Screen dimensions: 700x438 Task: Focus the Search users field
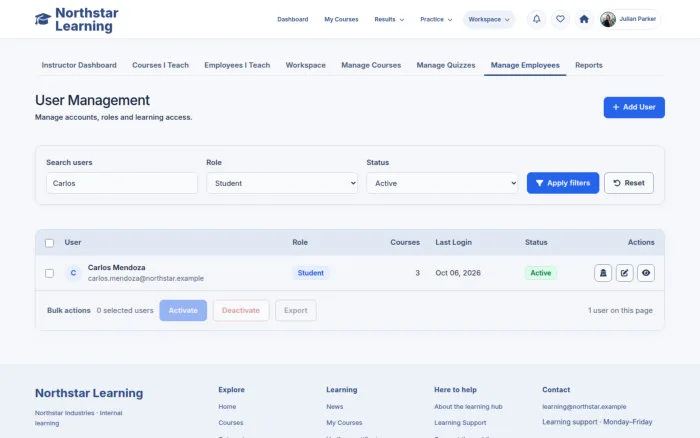pos(122,183)
